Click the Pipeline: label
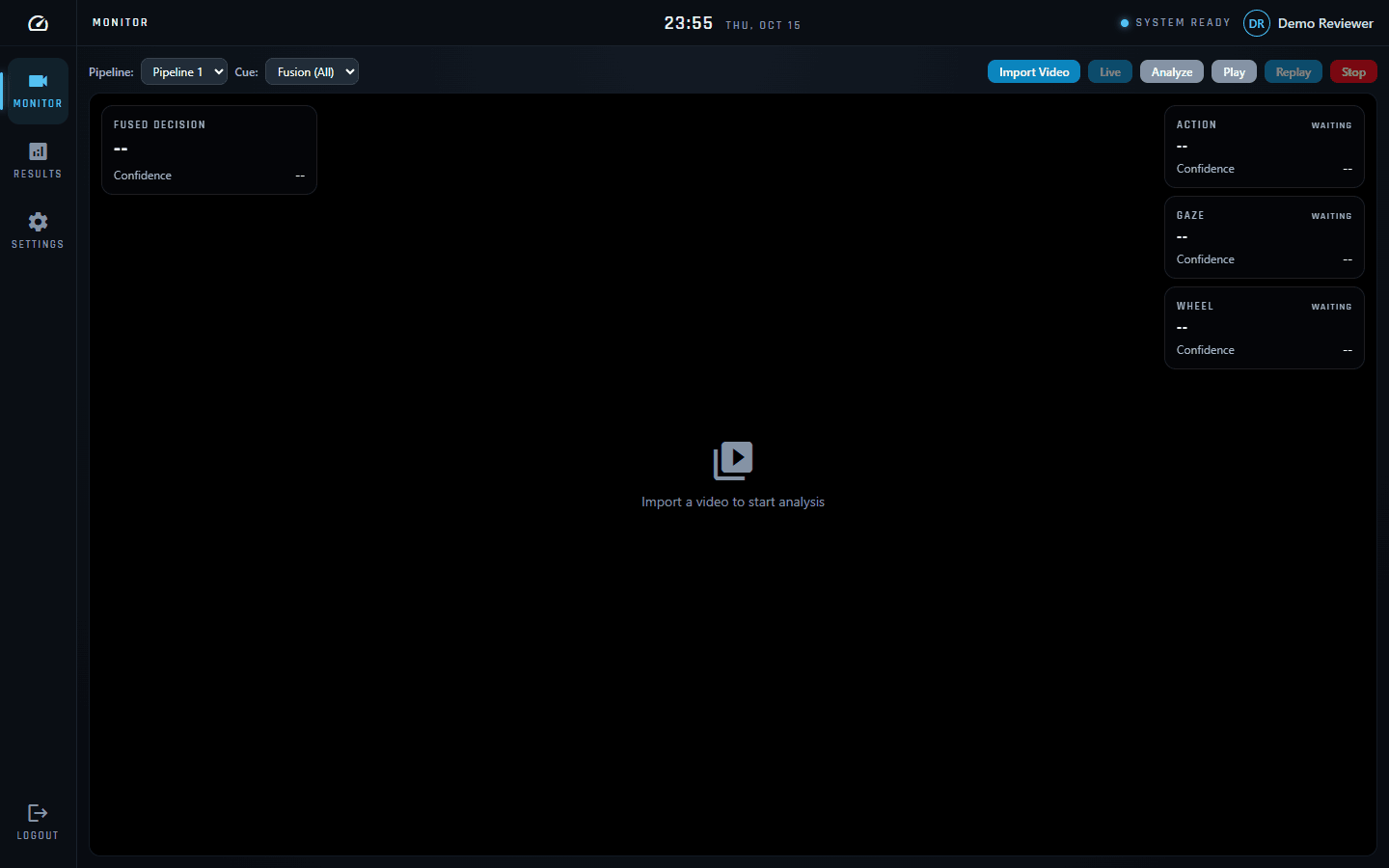Screen dimensions: 1389x868 click(111, 72)
